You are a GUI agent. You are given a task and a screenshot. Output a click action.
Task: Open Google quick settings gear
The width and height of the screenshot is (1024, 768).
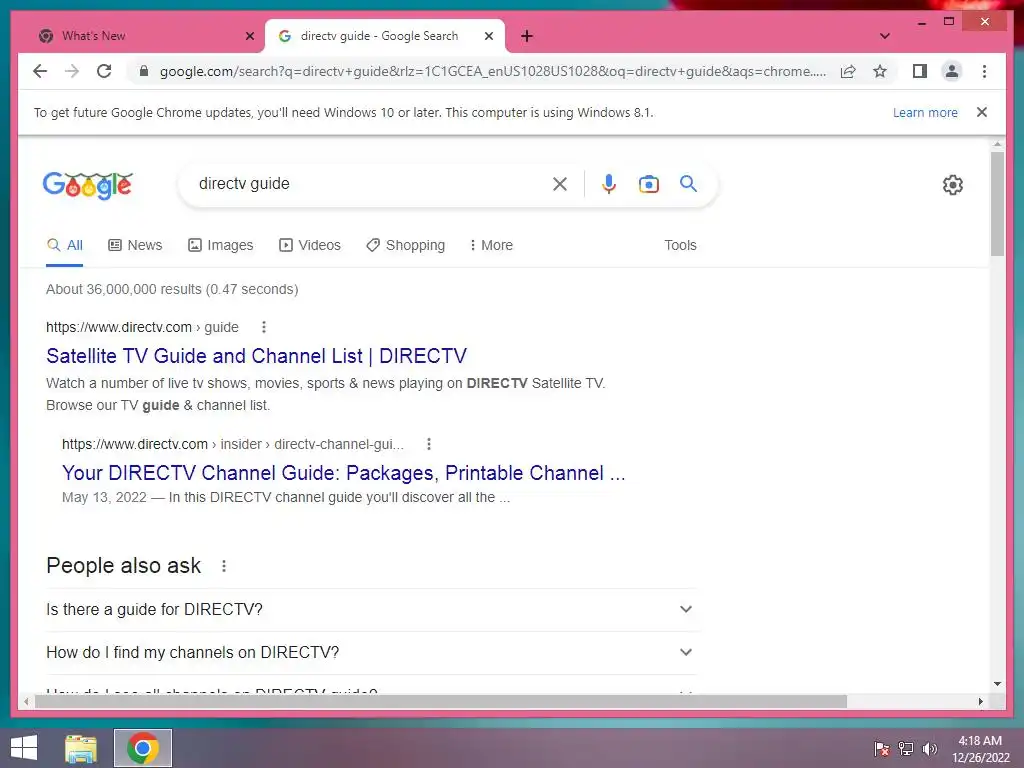[x=953, y=185]
